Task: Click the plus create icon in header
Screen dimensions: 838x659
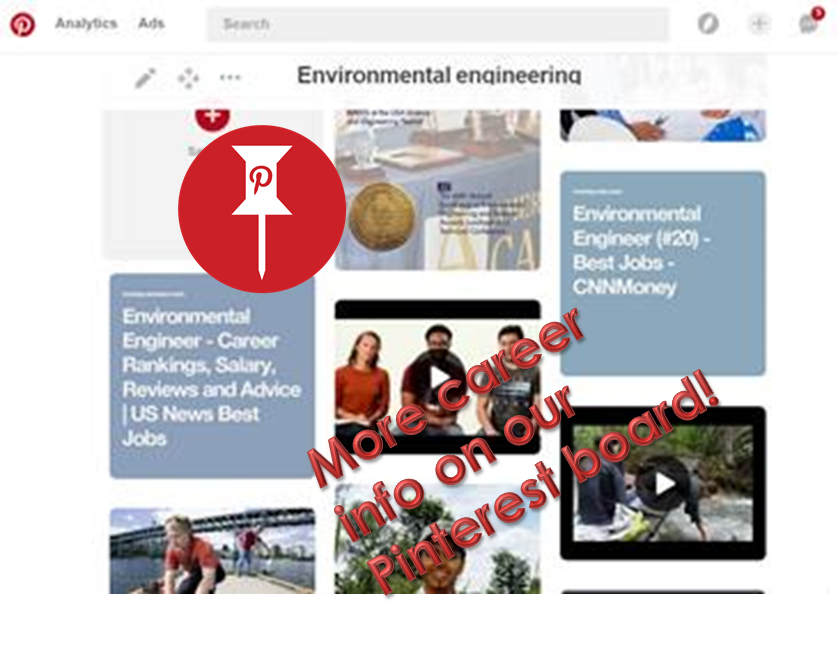Action: [759, 24]
